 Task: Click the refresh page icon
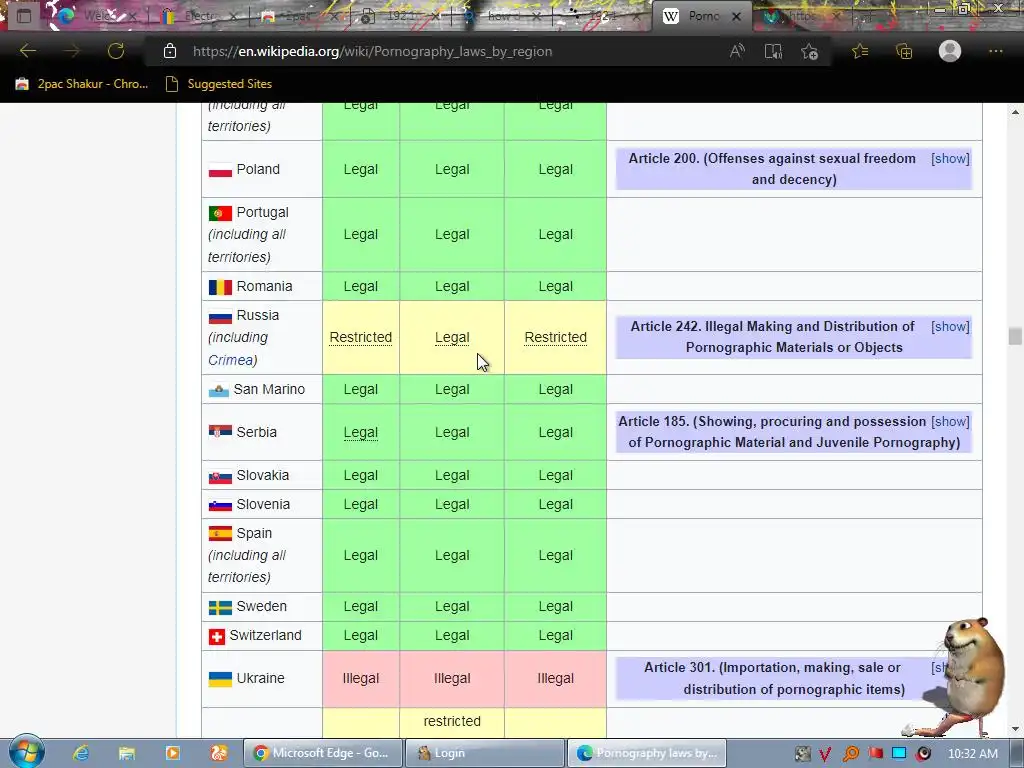pyautogui.click(x=116, y=51)
